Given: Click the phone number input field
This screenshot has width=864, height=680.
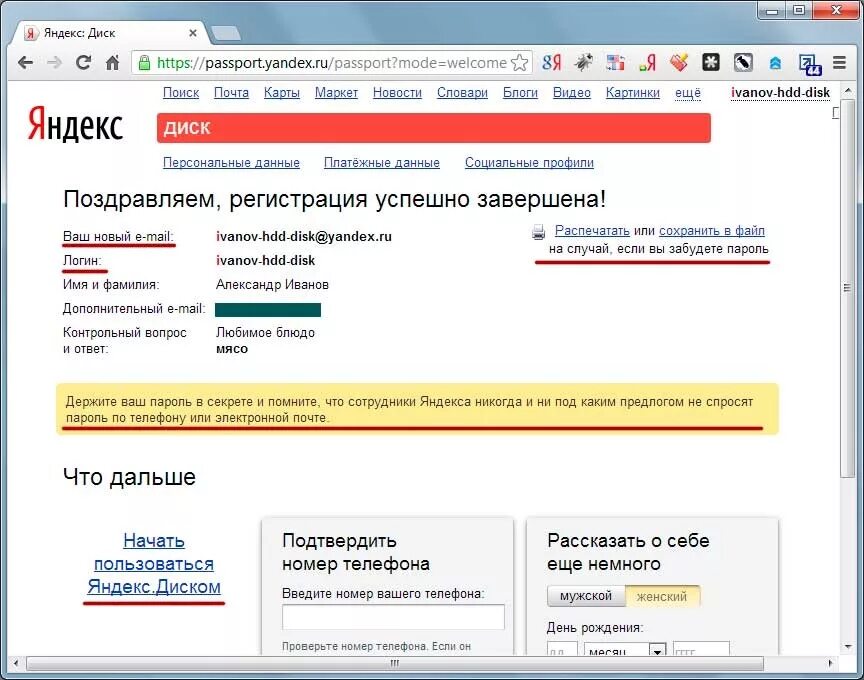Looking at the screenshot, I should 393,617.
